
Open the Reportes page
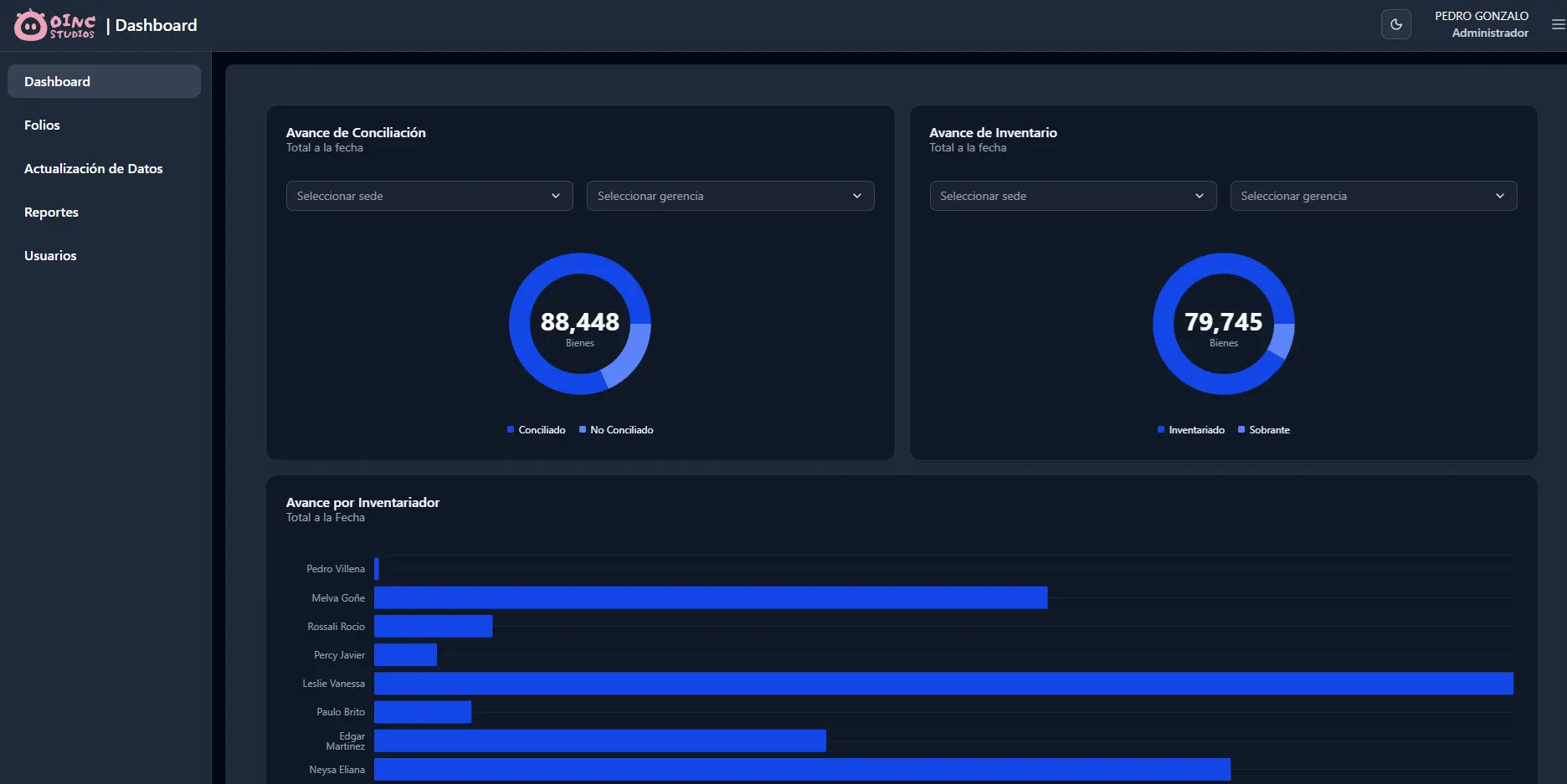pyautogui.click(x=51, y=213)
